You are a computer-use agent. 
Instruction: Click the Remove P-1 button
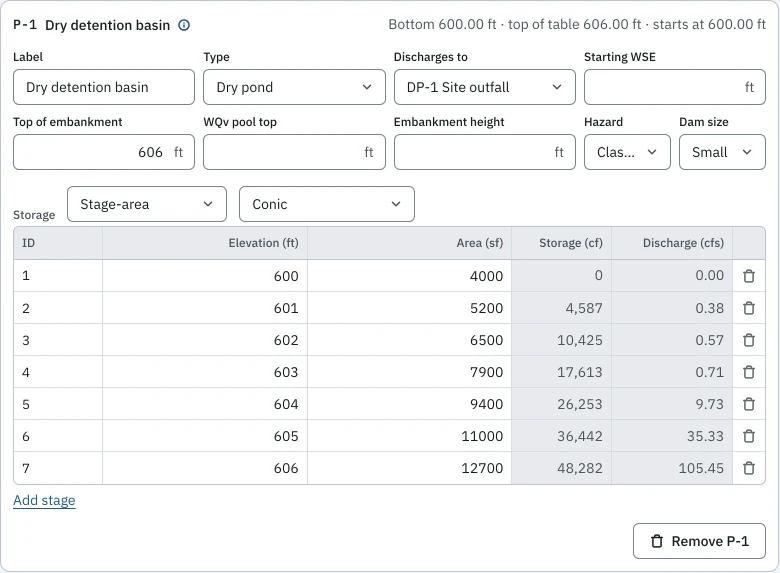coord(699,541)
